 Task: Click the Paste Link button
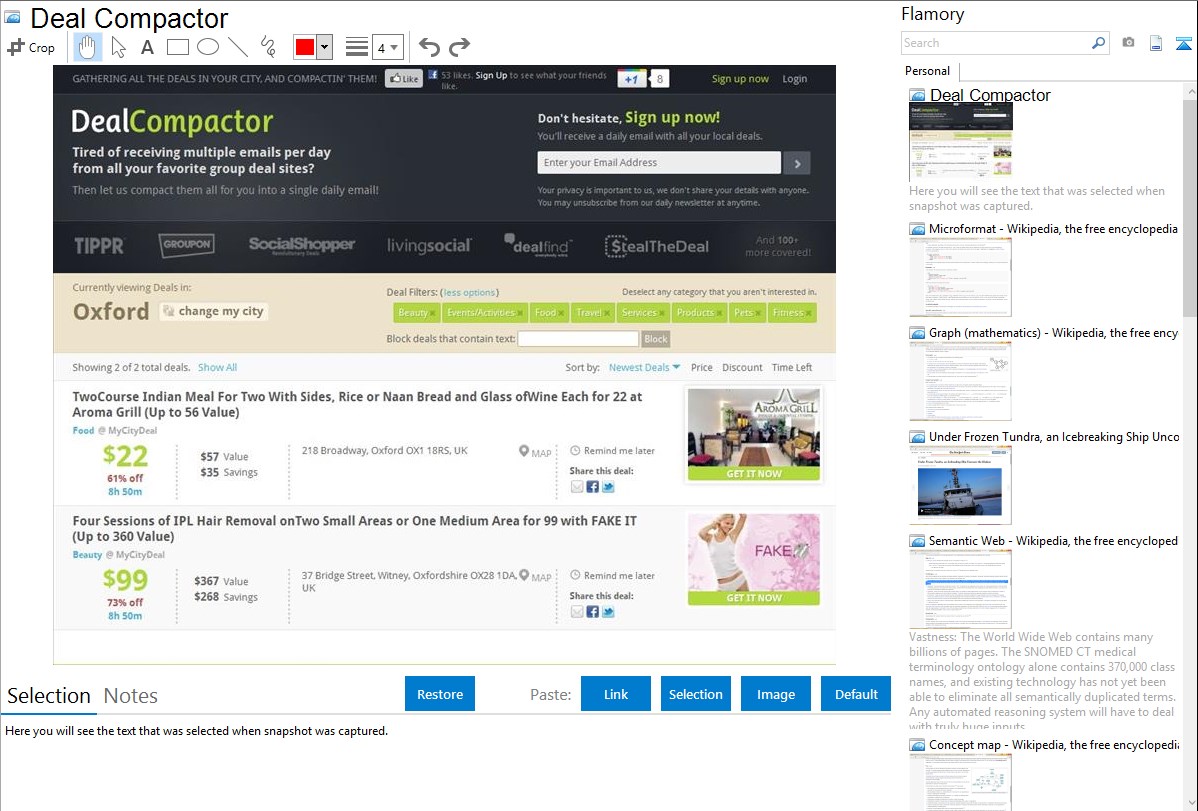616,694
